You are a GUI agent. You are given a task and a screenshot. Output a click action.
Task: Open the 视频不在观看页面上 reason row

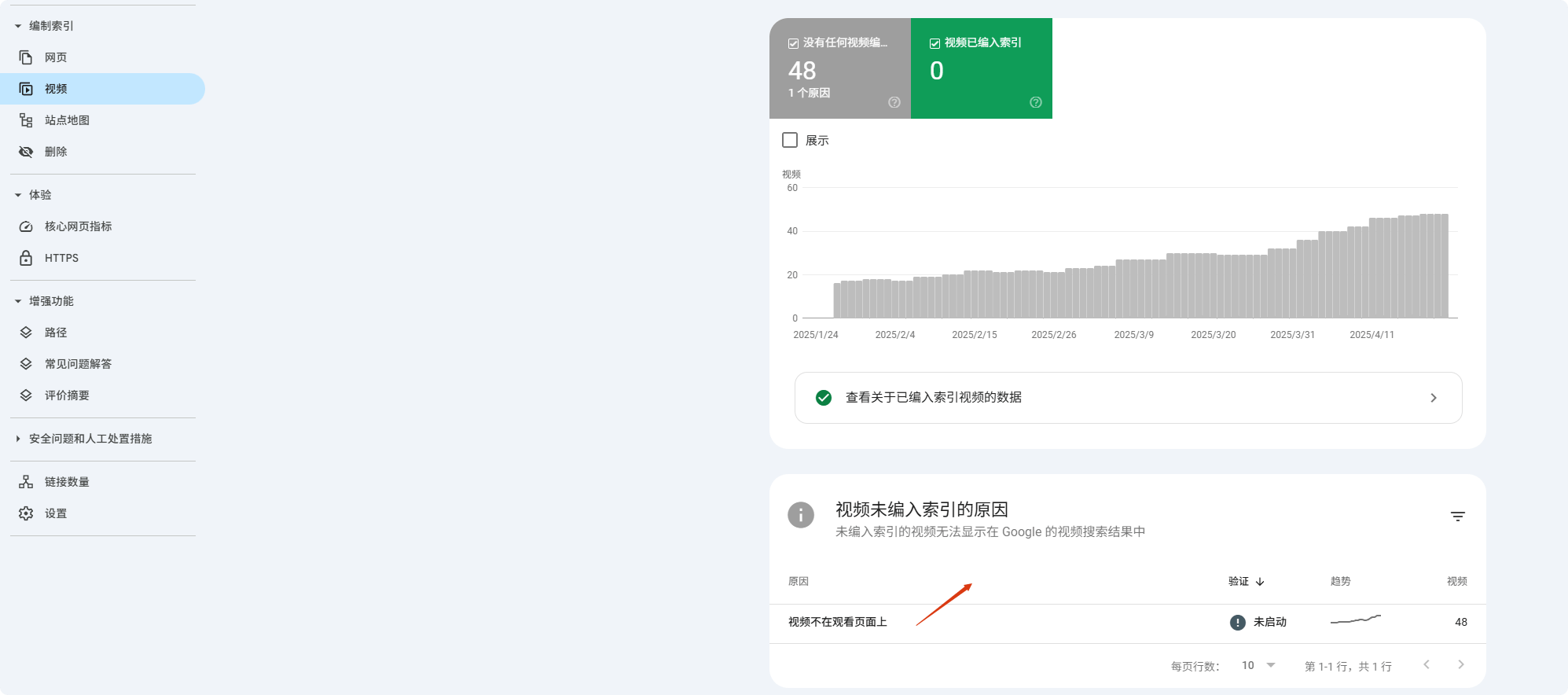coord(1128,623)
